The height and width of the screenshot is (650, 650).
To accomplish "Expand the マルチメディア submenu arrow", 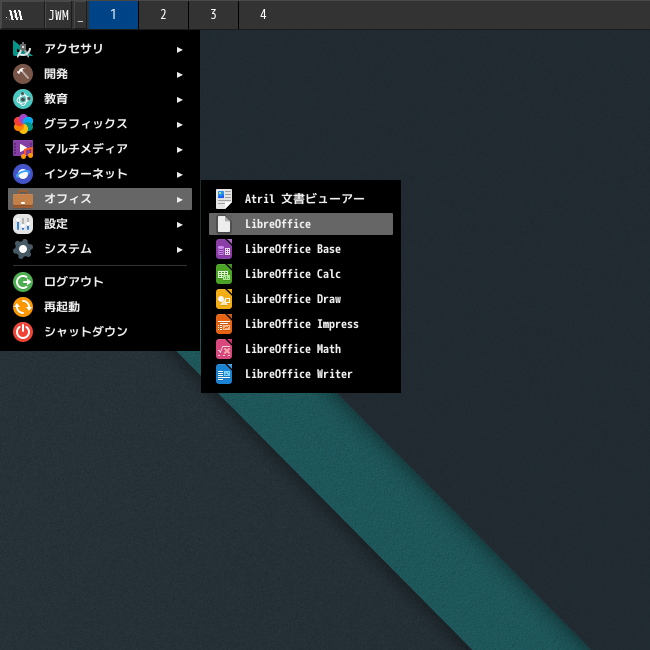I will (x=180, y=149).
